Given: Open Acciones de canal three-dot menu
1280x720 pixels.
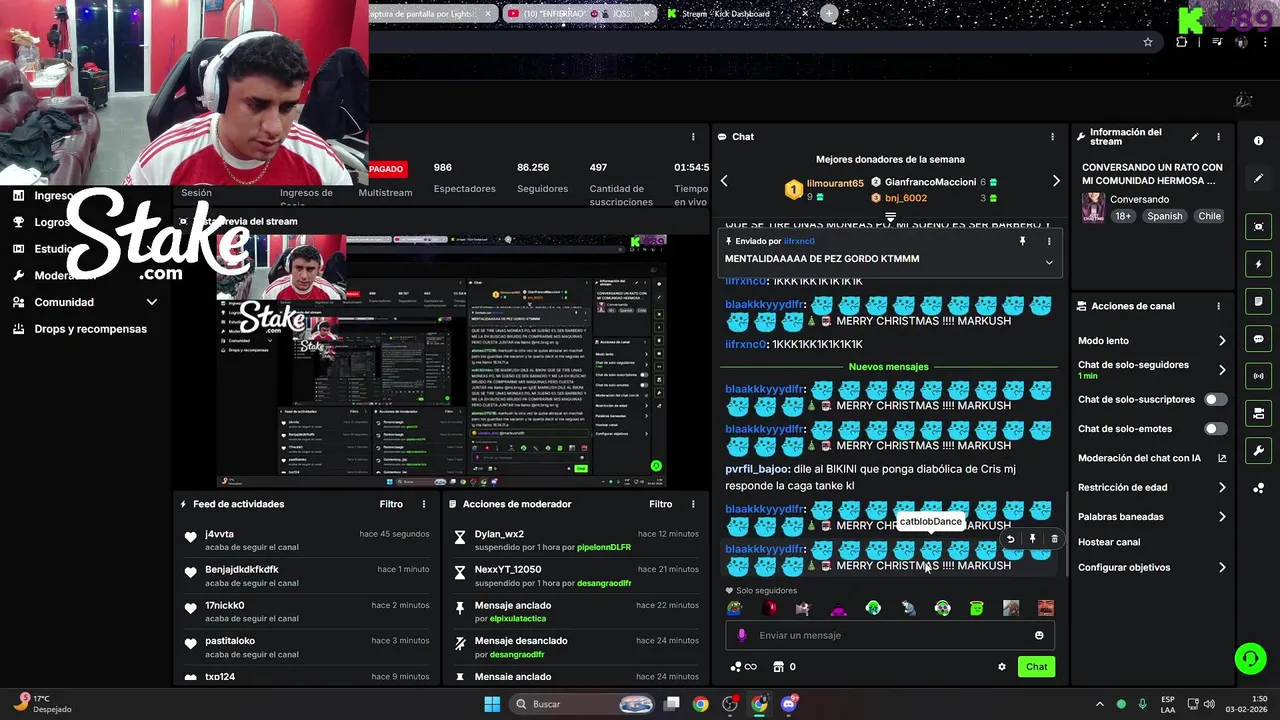Looking at the screenshot, I should [1218, 306].
